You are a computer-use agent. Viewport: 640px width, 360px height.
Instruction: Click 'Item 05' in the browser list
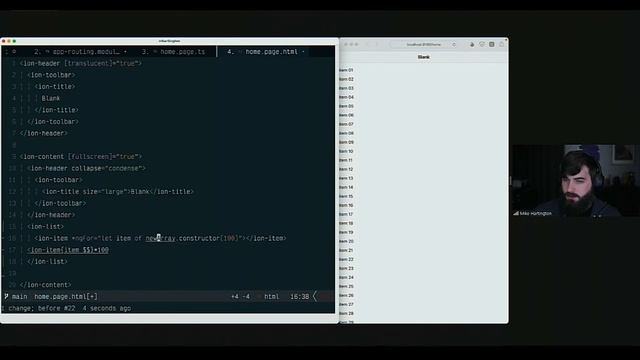(346, 106)
